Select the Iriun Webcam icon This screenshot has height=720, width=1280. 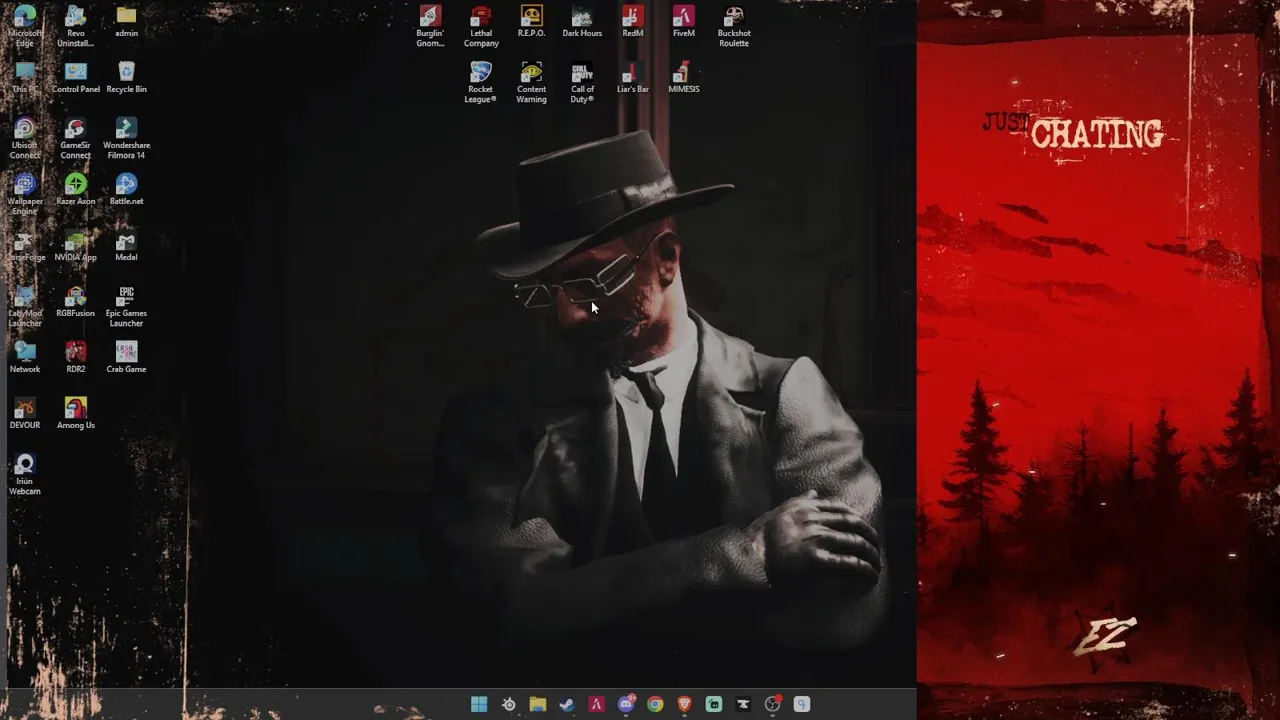(x=25, y=474)
